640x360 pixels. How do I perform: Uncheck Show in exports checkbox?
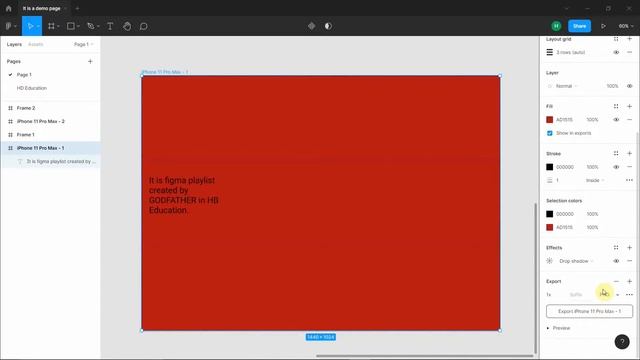click(549, 133)
